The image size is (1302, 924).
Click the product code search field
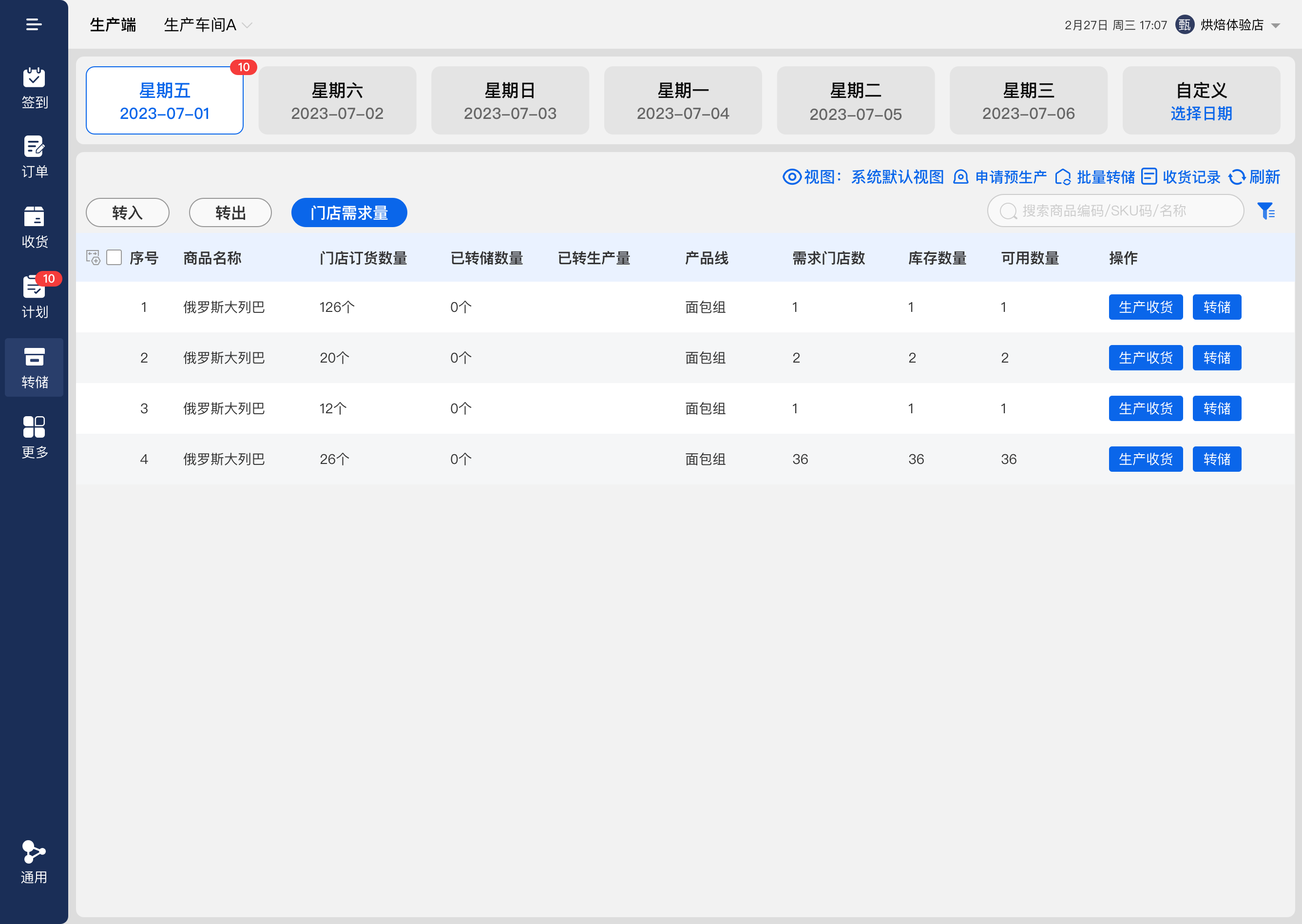click(1115, 211)
